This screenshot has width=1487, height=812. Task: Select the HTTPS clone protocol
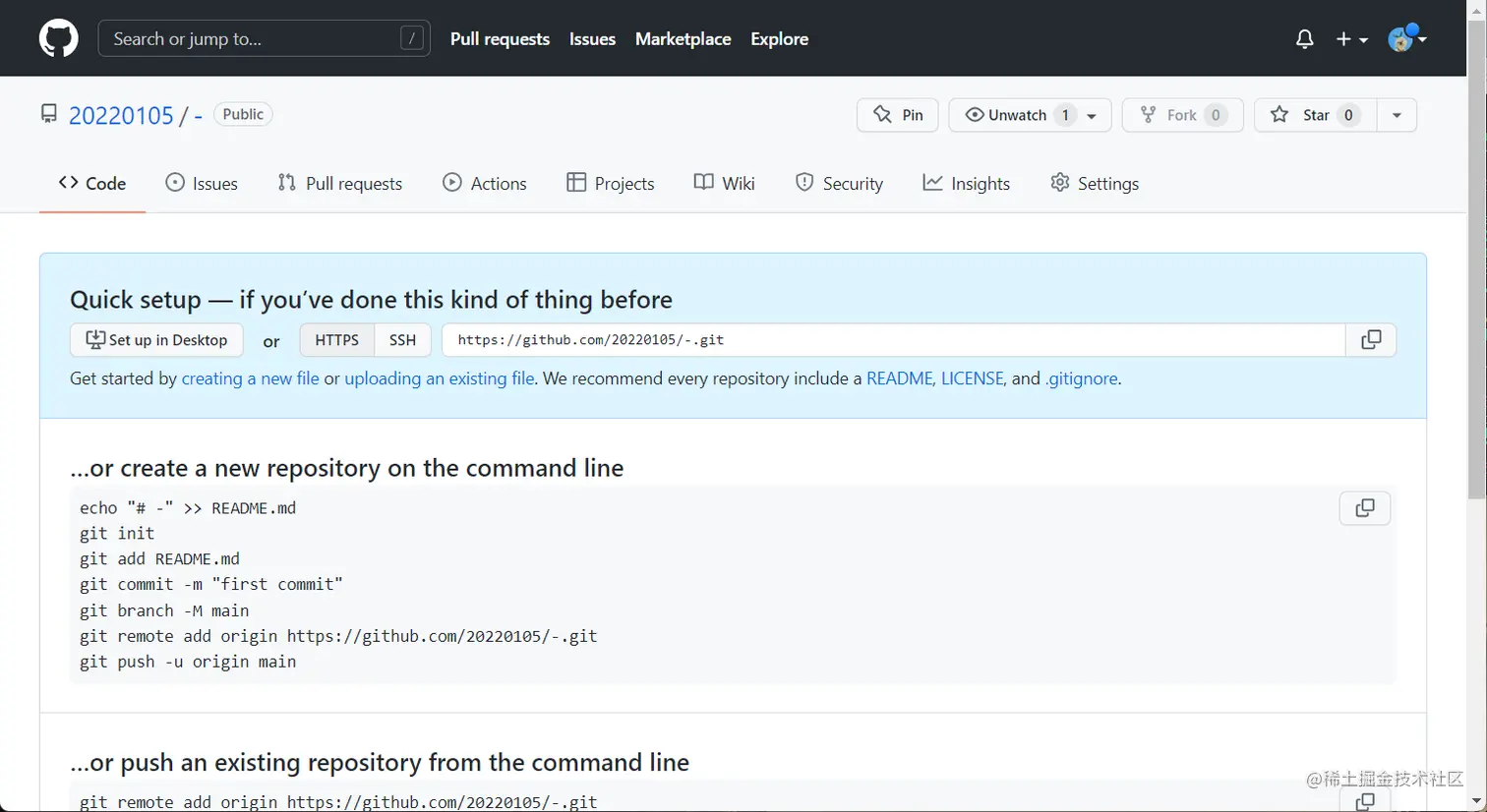[x=336, y=340]
